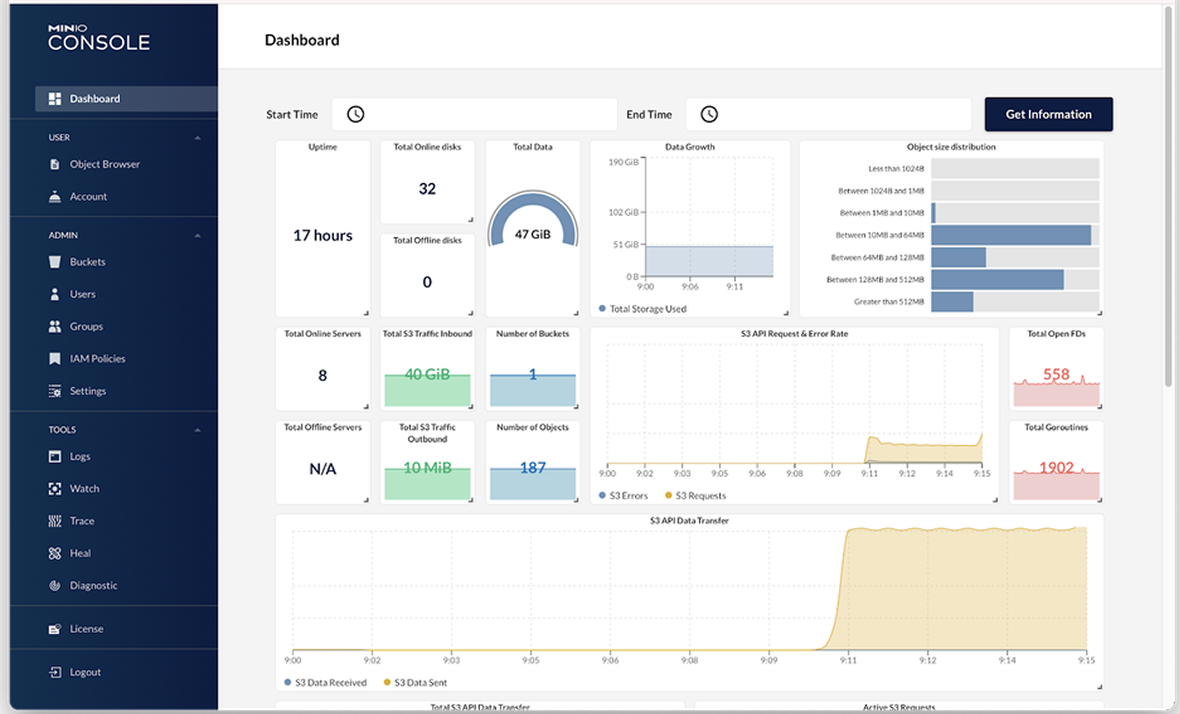Collapse the ADMIN section chevron

click(x=197, y=236)
